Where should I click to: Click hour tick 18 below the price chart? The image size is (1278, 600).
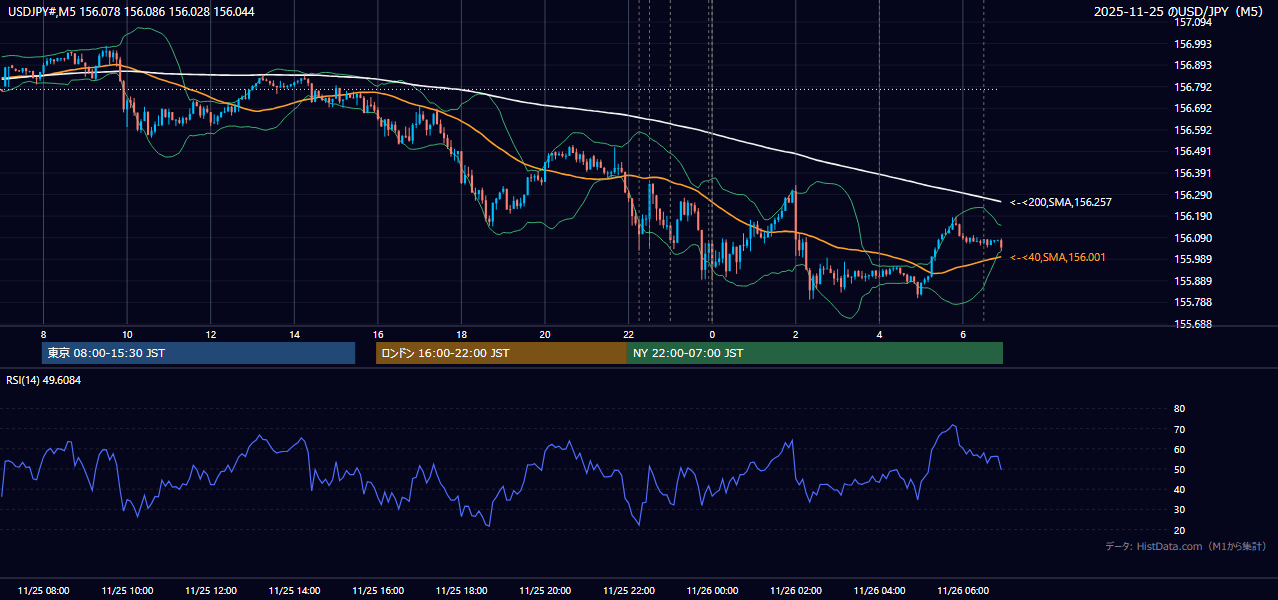(x=461, y=334)
